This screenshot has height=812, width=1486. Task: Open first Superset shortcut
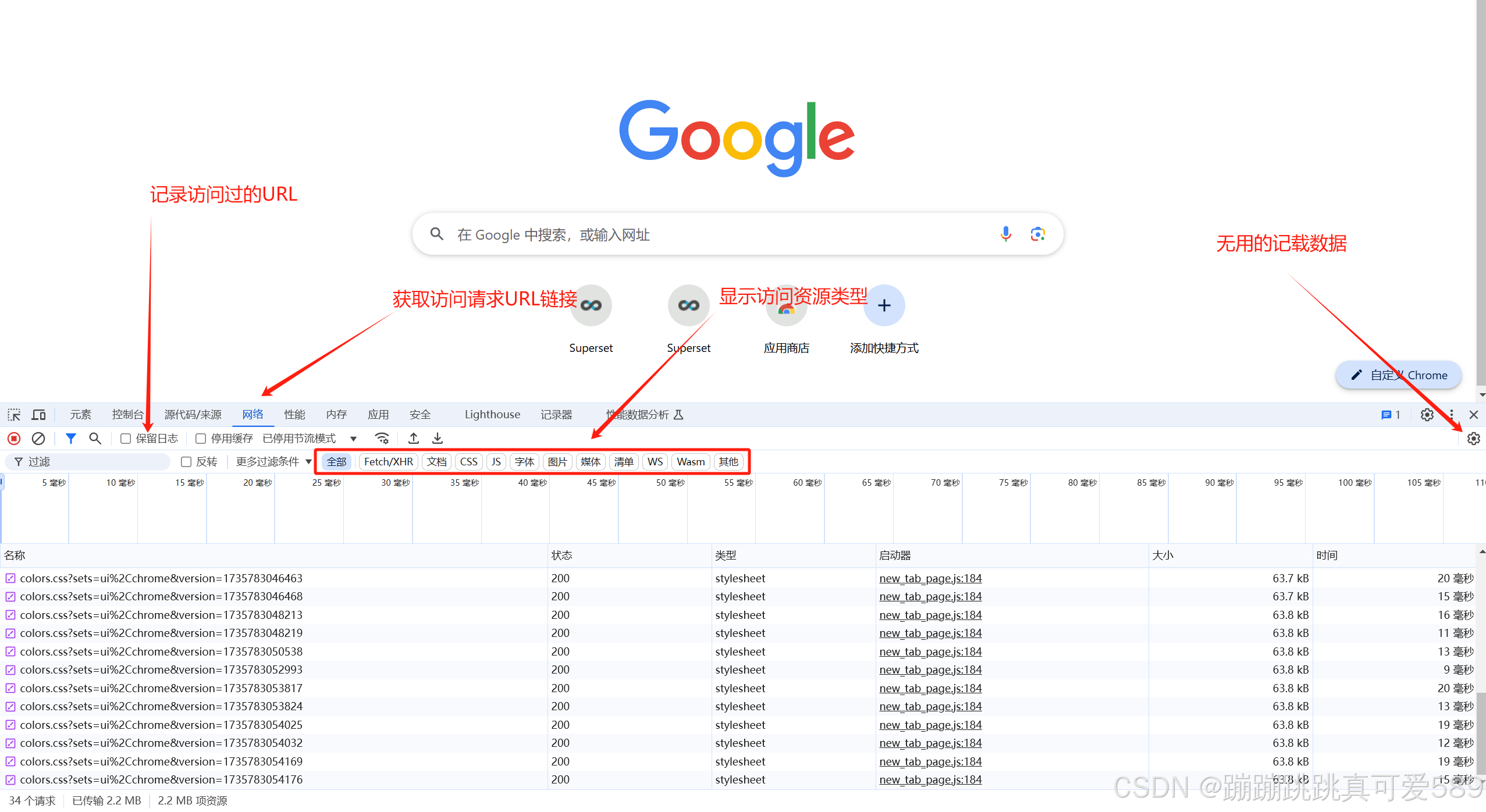[591, 320]
